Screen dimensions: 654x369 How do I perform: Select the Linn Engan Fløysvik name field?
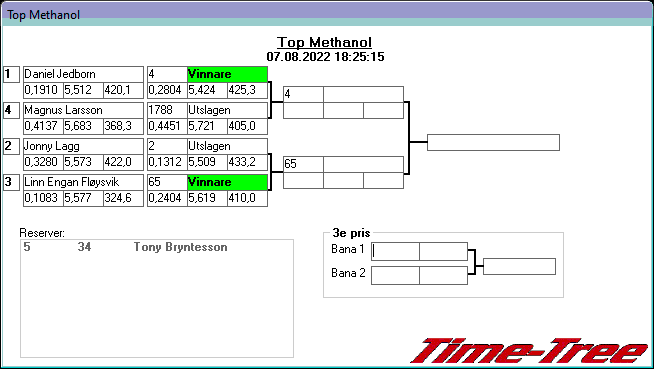83,182
